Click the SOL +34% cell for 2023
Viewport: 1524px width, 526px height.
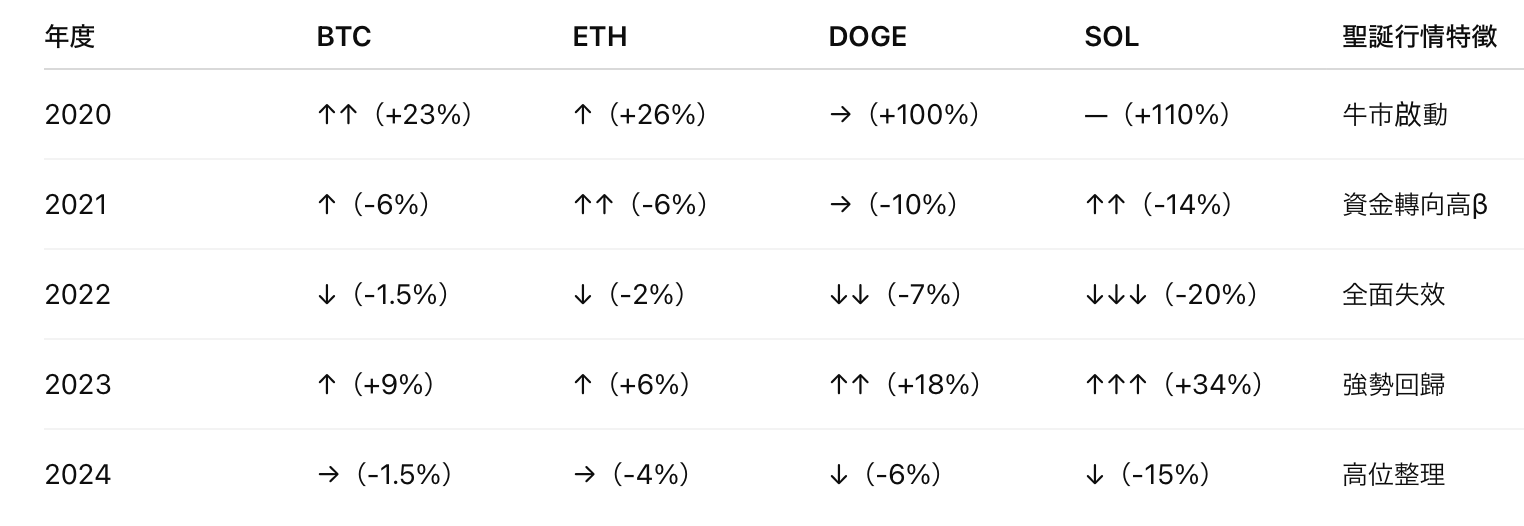[x=1173, y=385]
